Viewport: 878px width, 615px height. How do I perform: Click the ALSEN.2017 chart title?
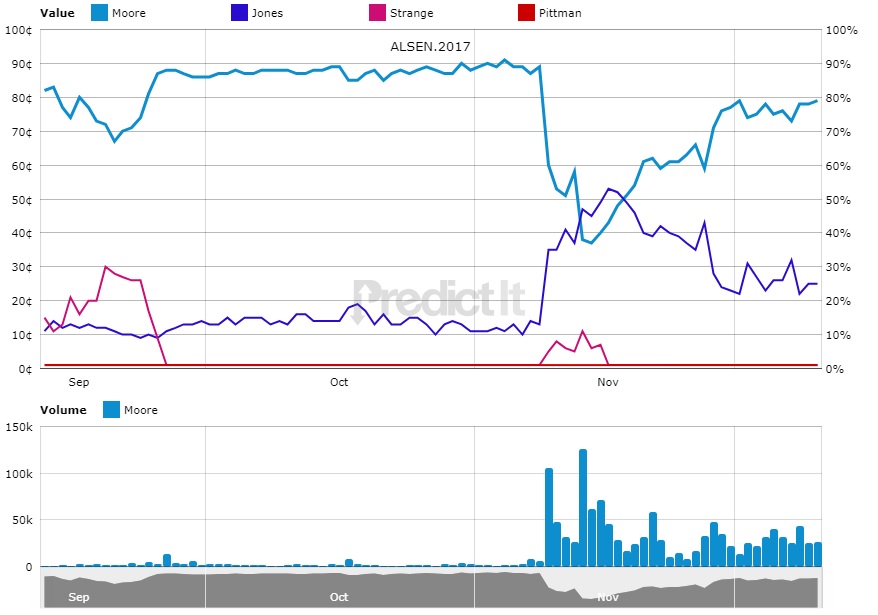[430, 46]
